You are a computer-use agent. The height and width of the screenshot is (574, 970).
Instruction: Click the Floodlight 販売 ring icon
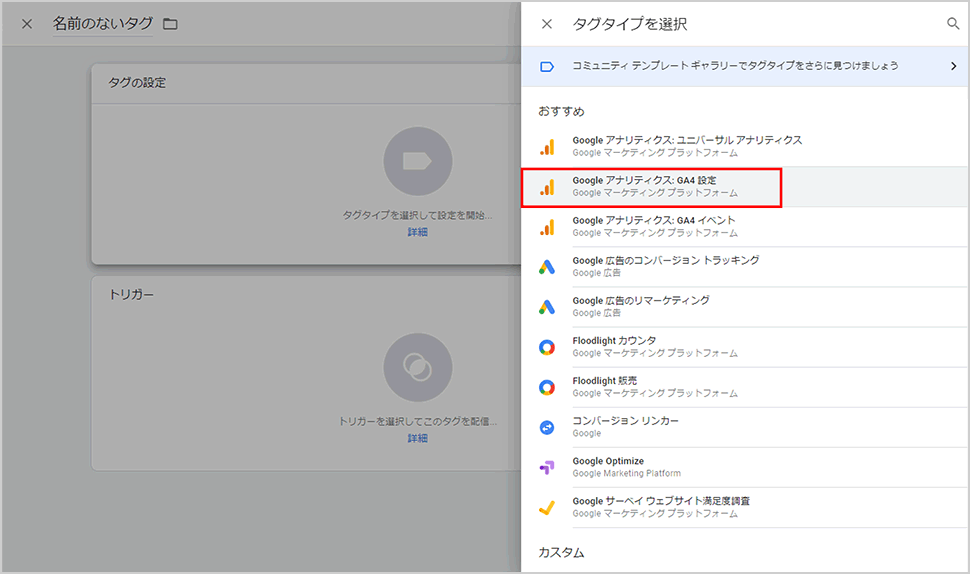tap(547, 388)
